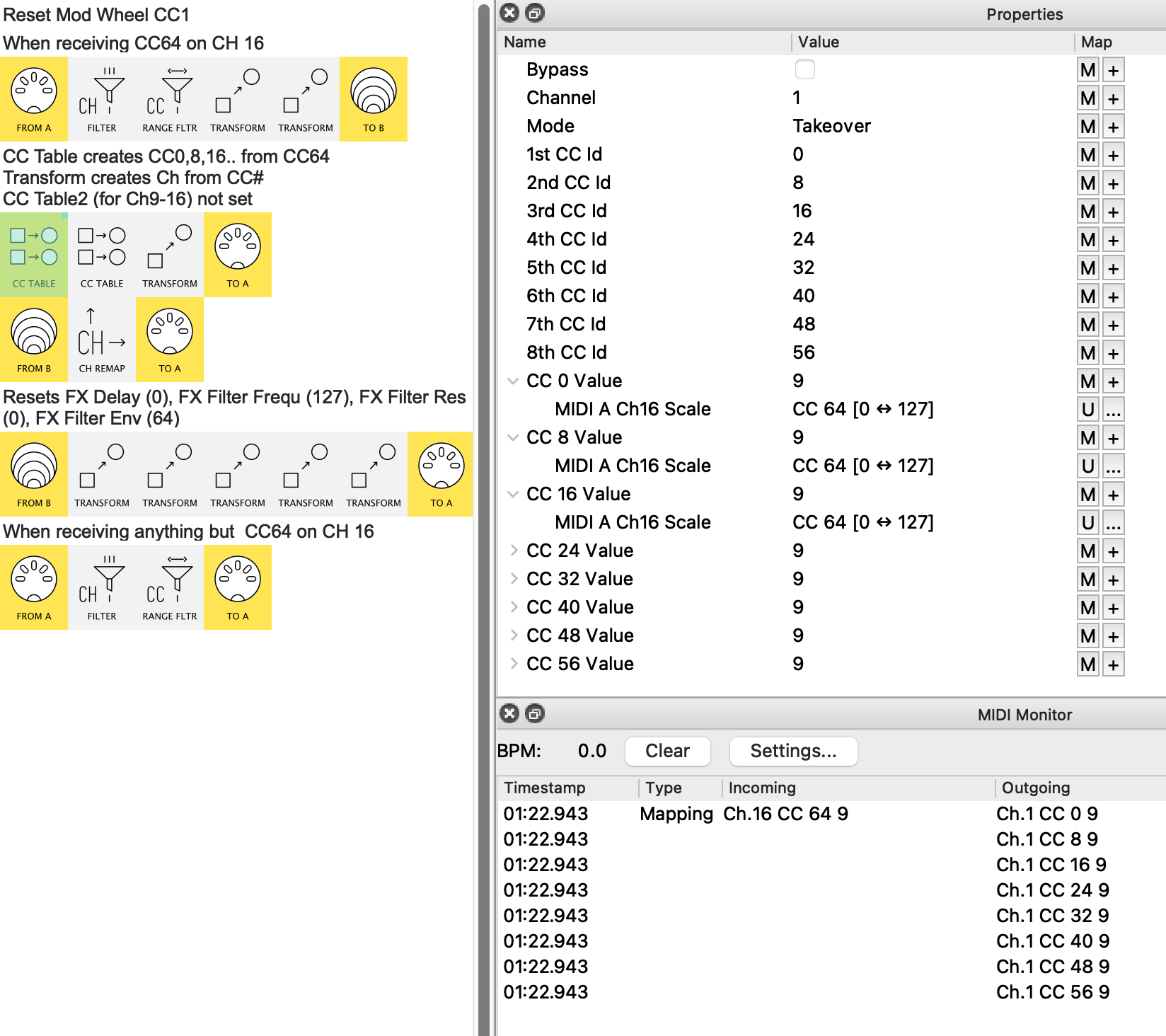Viewport: 1166px width, 1036px height.
Task: Select the green highlighted CC Table module
Action: (34, 255)
